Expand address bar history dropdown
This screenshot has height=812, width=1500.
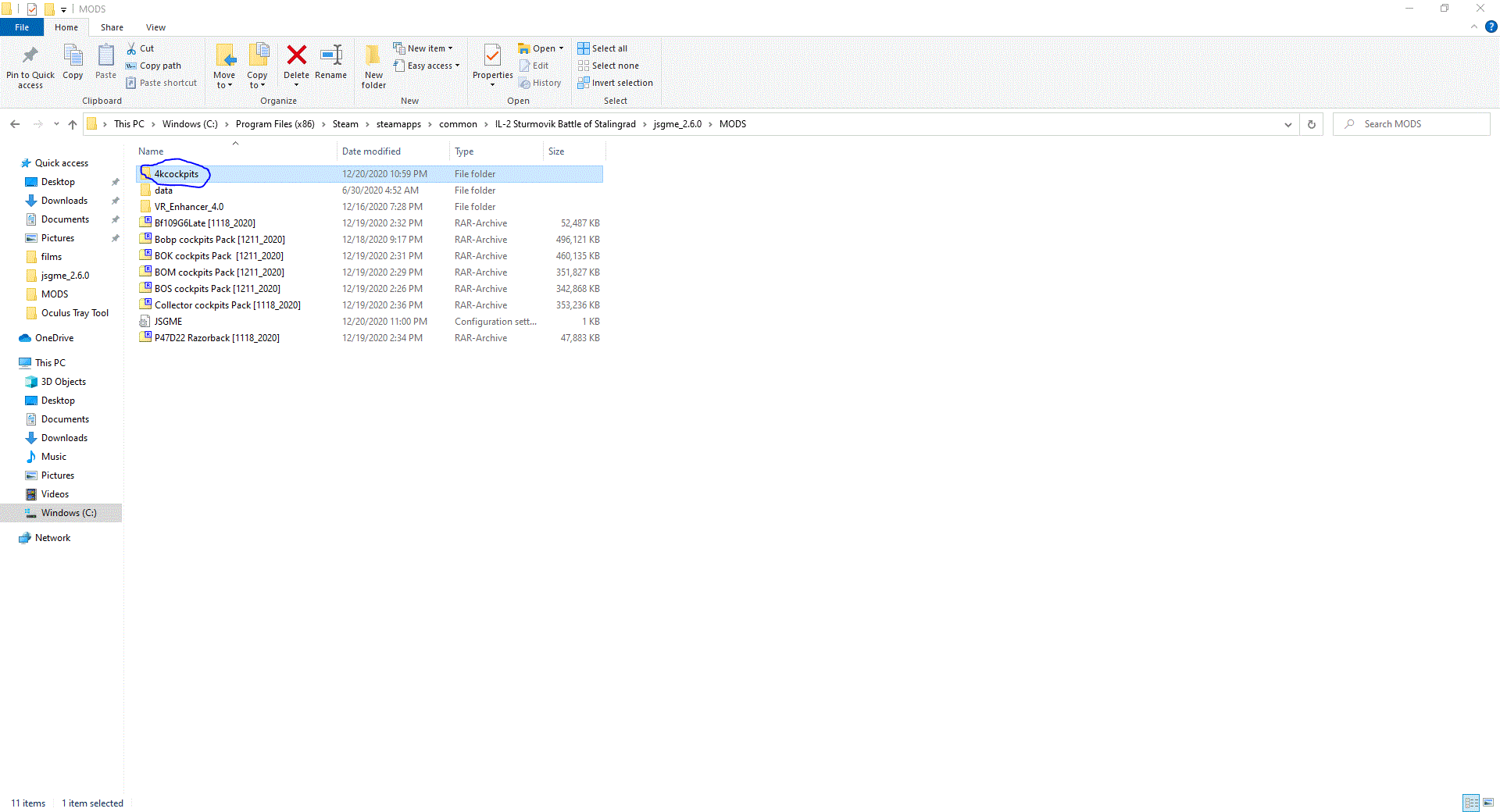(x=1287, y=124)
